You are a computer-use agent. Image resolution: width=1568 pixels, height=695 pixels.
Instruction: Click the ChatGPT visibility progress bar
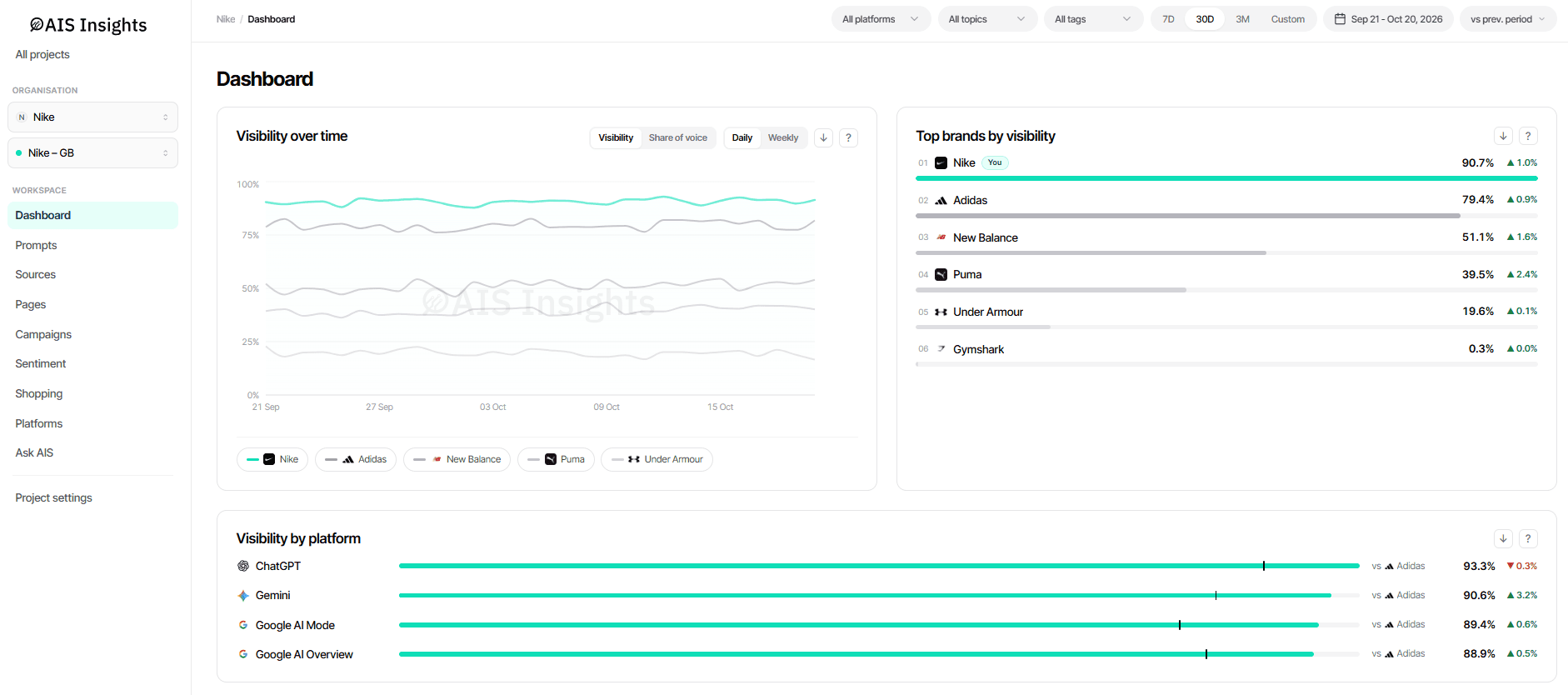(879, 566)
